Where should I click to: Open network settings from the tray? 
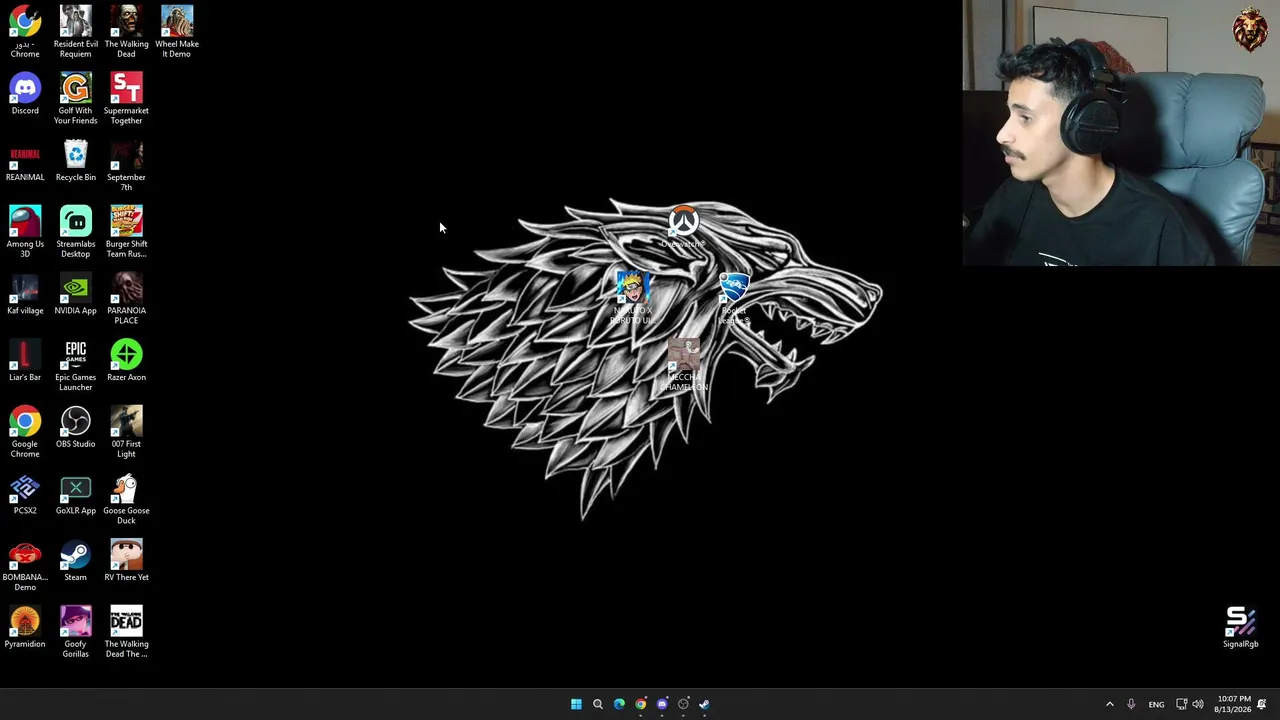pyautogui.click(x=1181, y=704)
